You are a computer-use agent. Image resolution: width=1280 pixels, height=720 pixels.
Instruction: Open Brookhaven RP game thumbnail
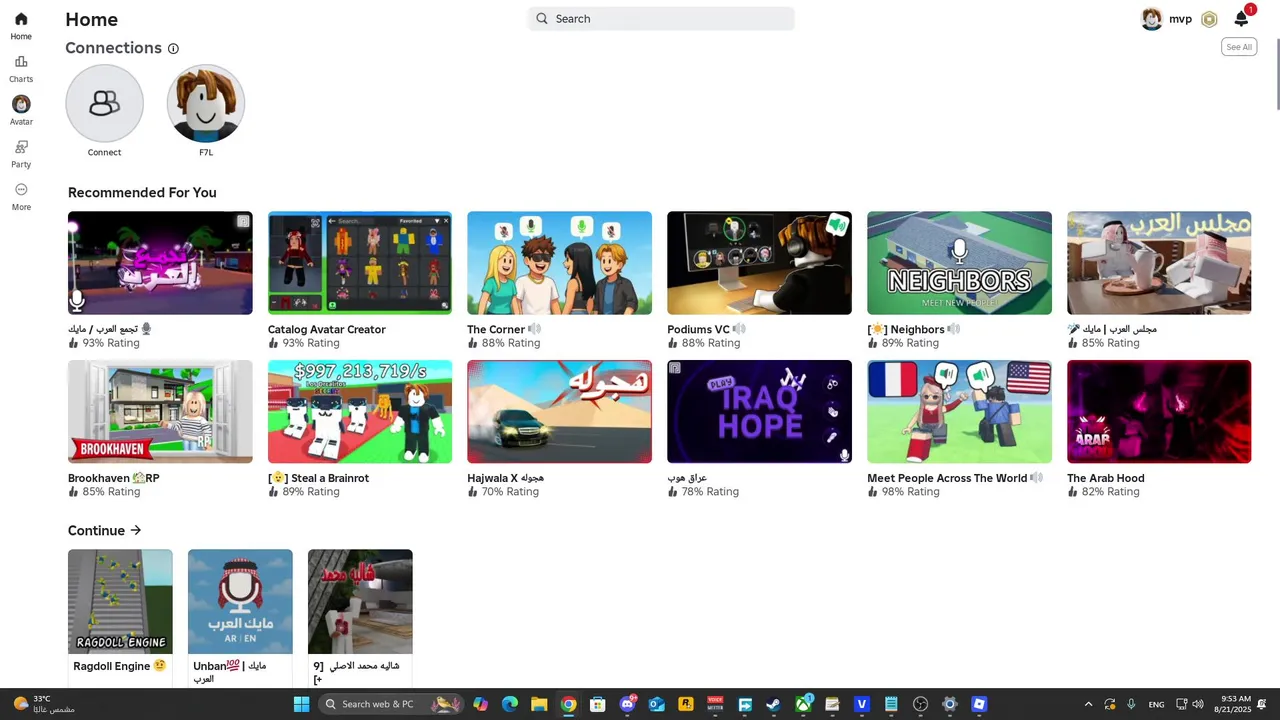160,412
